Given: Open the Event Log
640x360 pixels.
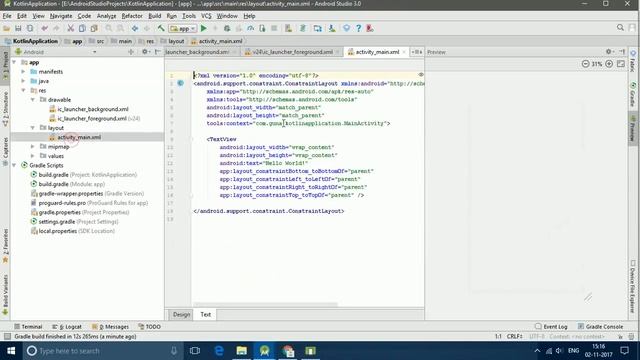Looking at the screenshot, I should point(551,327).
